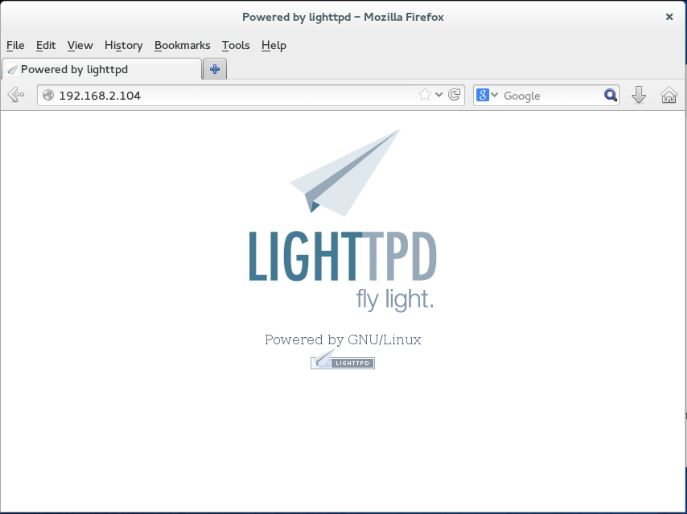Open the Google search engine selector dropdown
687x514 pixels.
(487, 95)
